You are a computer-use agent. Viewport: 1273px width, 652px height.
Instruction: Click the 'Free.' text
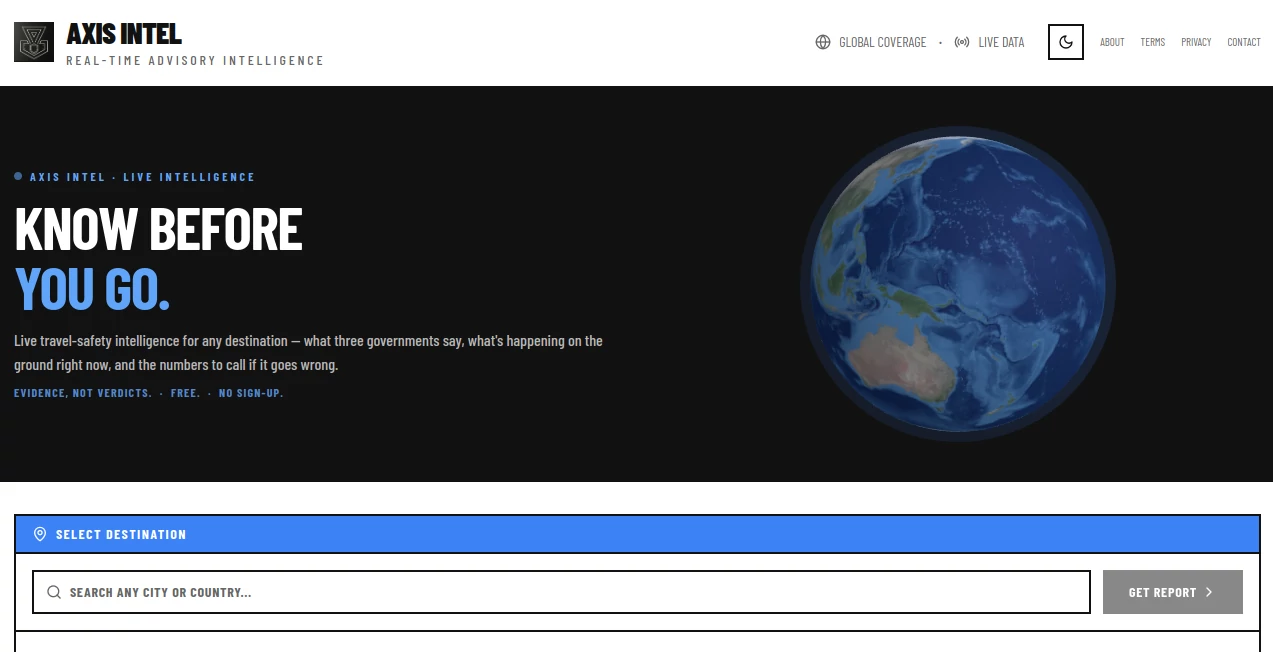click(186, 393)
